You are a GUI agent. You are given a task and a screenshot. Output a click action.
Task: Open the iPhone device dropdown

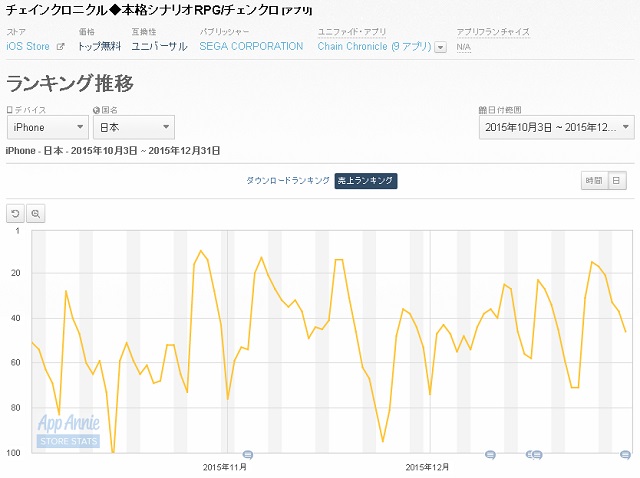48,127
